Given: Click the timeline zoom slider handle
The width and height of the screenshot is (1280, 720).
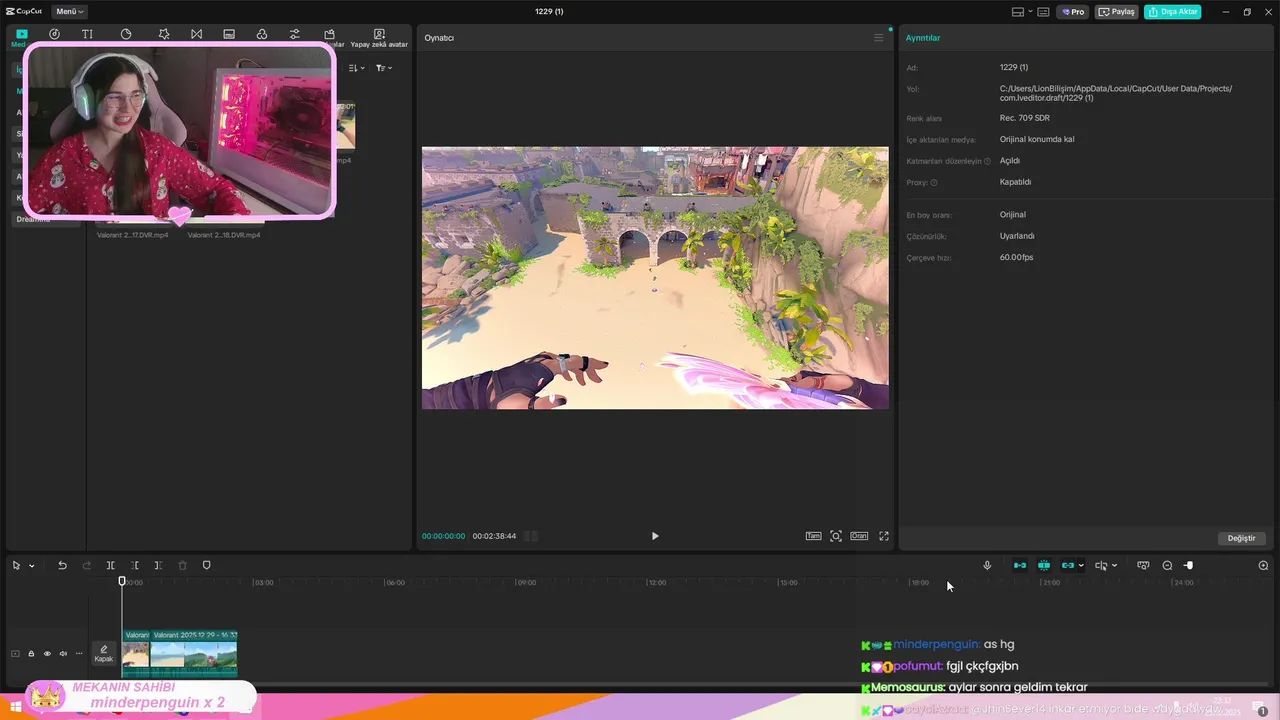Looking at the screenshot, I should tap(1189, 565).
